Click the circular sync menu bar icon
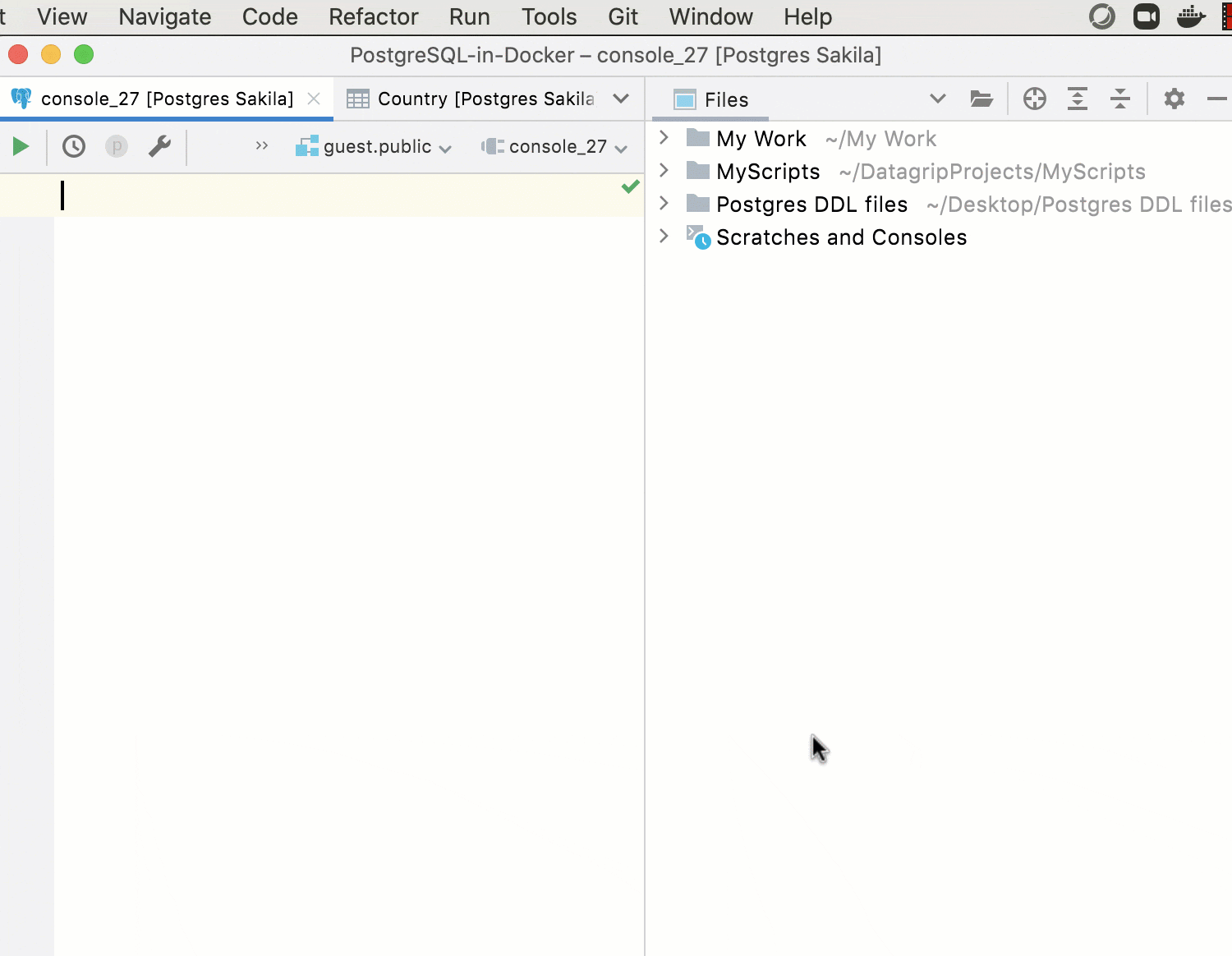 coord(1102,16)
